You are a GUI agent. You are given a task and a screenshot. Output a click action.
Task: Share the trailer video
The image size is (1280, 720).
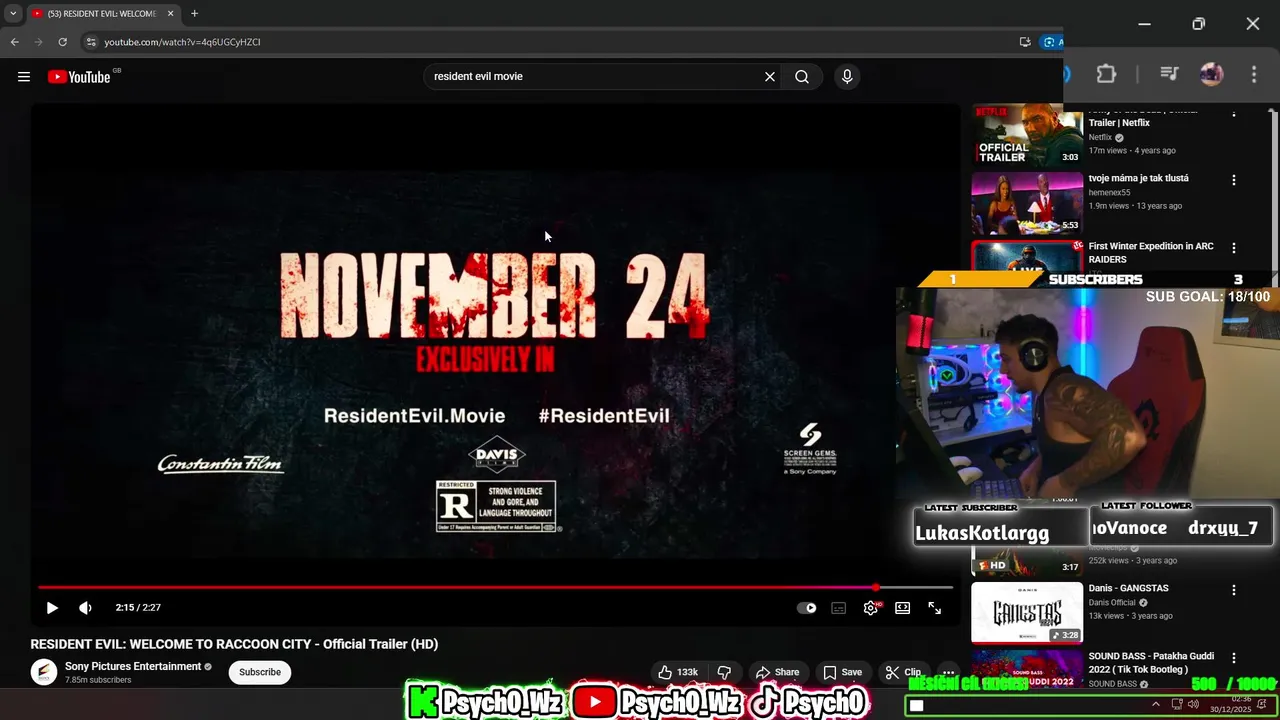pyautogui.click(x=777, y=672)
